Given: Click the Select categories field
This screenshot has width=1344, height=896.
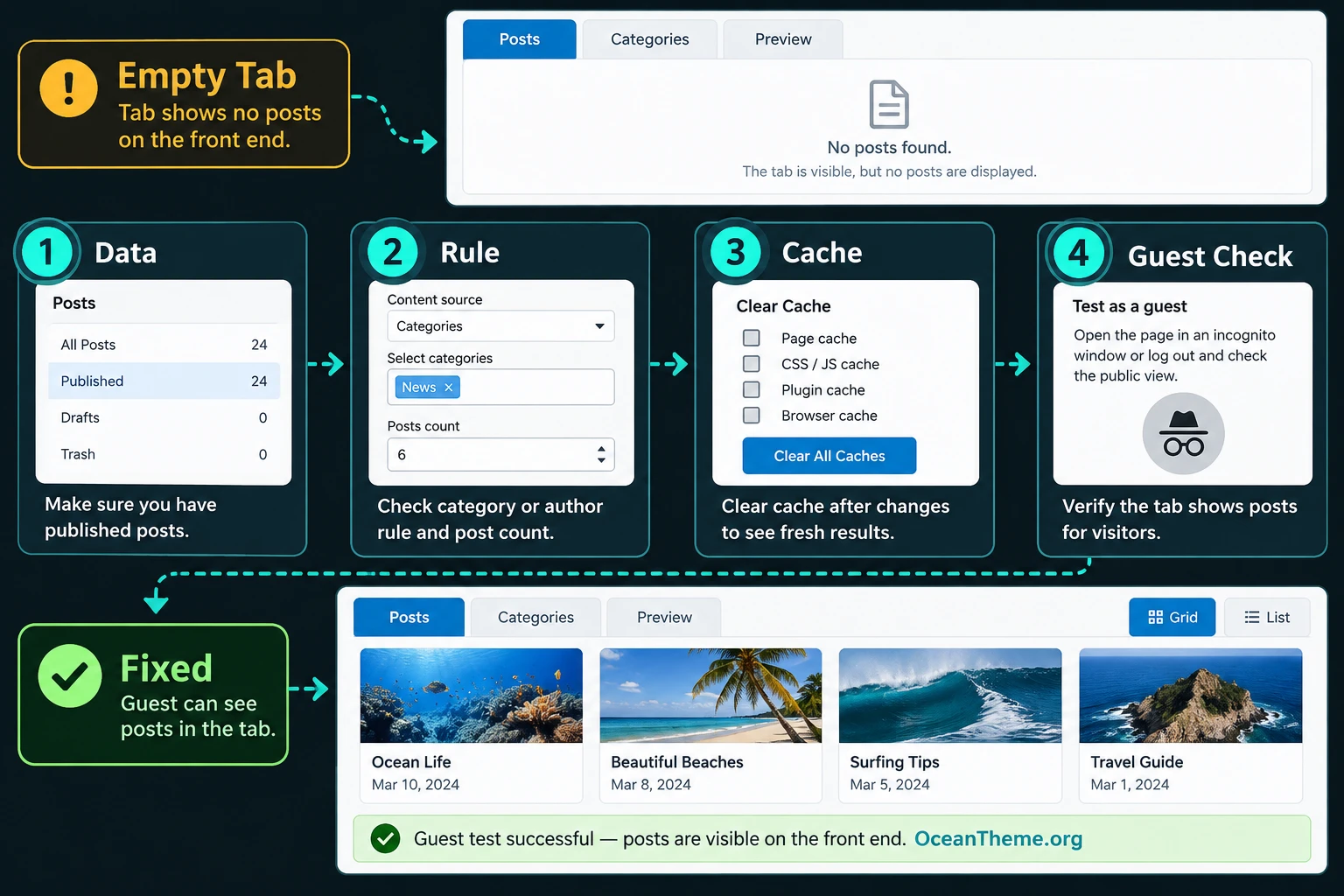Looking at the screenshot, I should 500,387.
